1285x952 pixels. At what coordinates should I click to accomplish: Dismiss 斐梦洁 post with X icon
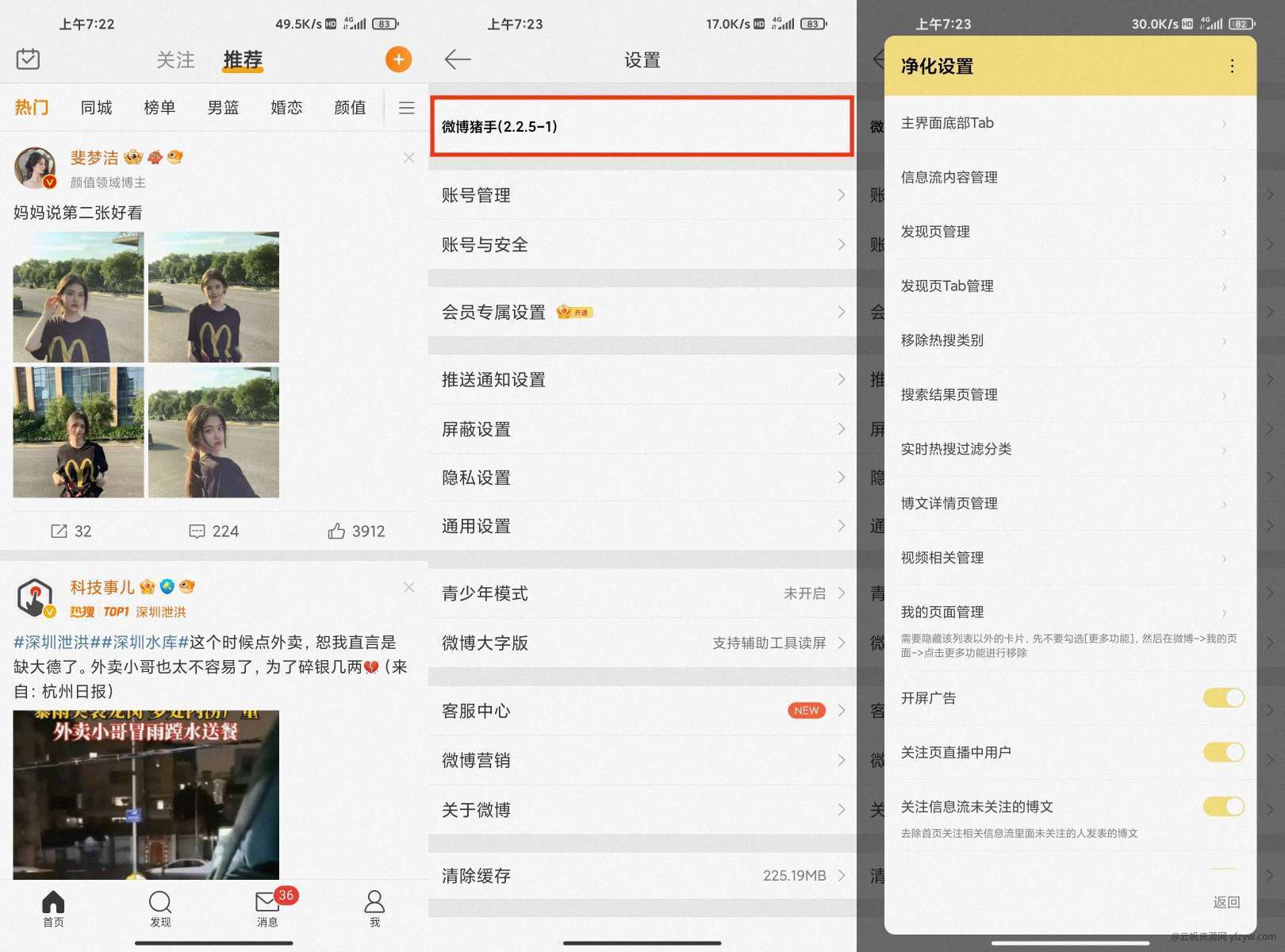point(409,158)
